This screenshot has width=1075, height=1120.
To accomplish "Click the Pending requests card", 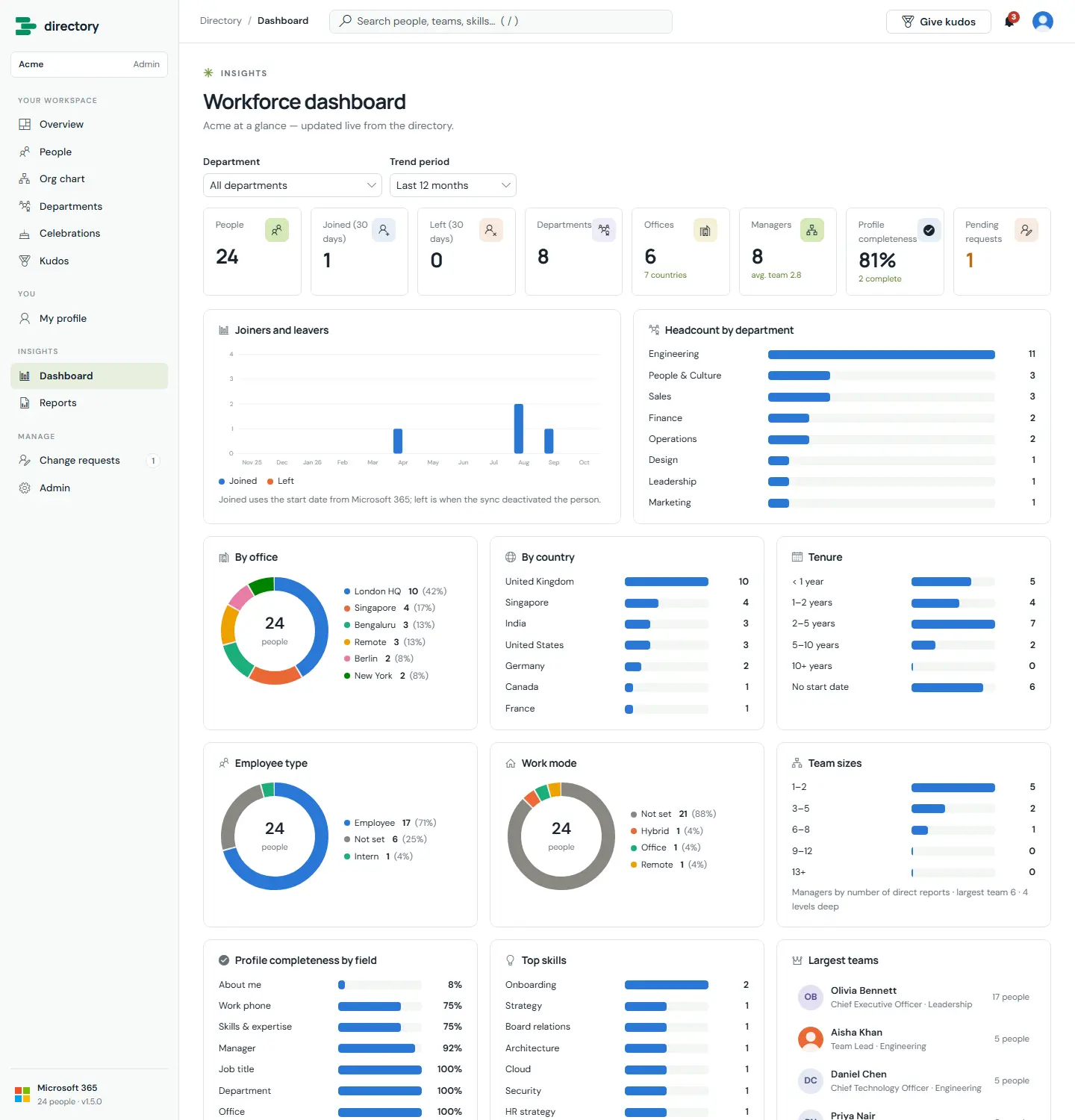I will tap(1002, 252).
